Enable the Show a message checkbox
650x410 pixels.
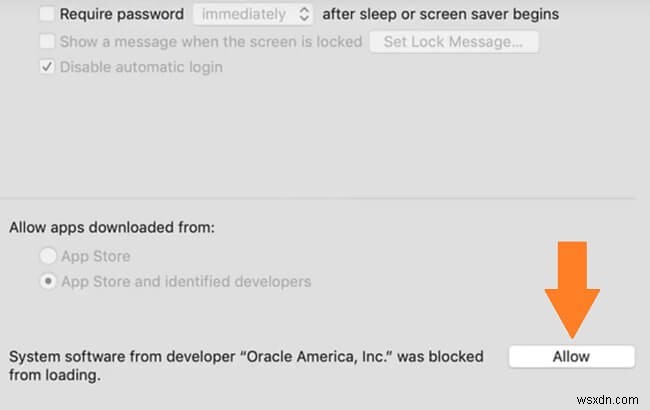click(47, 42)
